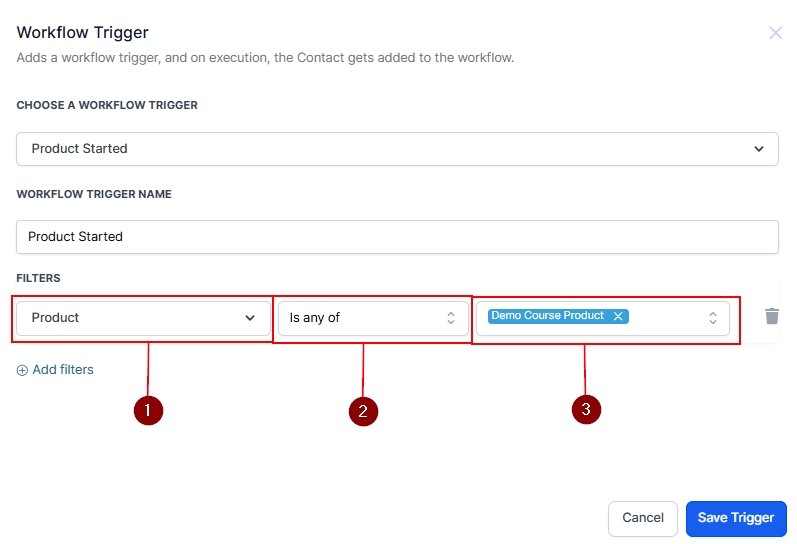Focus the Workflow Trigger Name input field

click(397, 237)
